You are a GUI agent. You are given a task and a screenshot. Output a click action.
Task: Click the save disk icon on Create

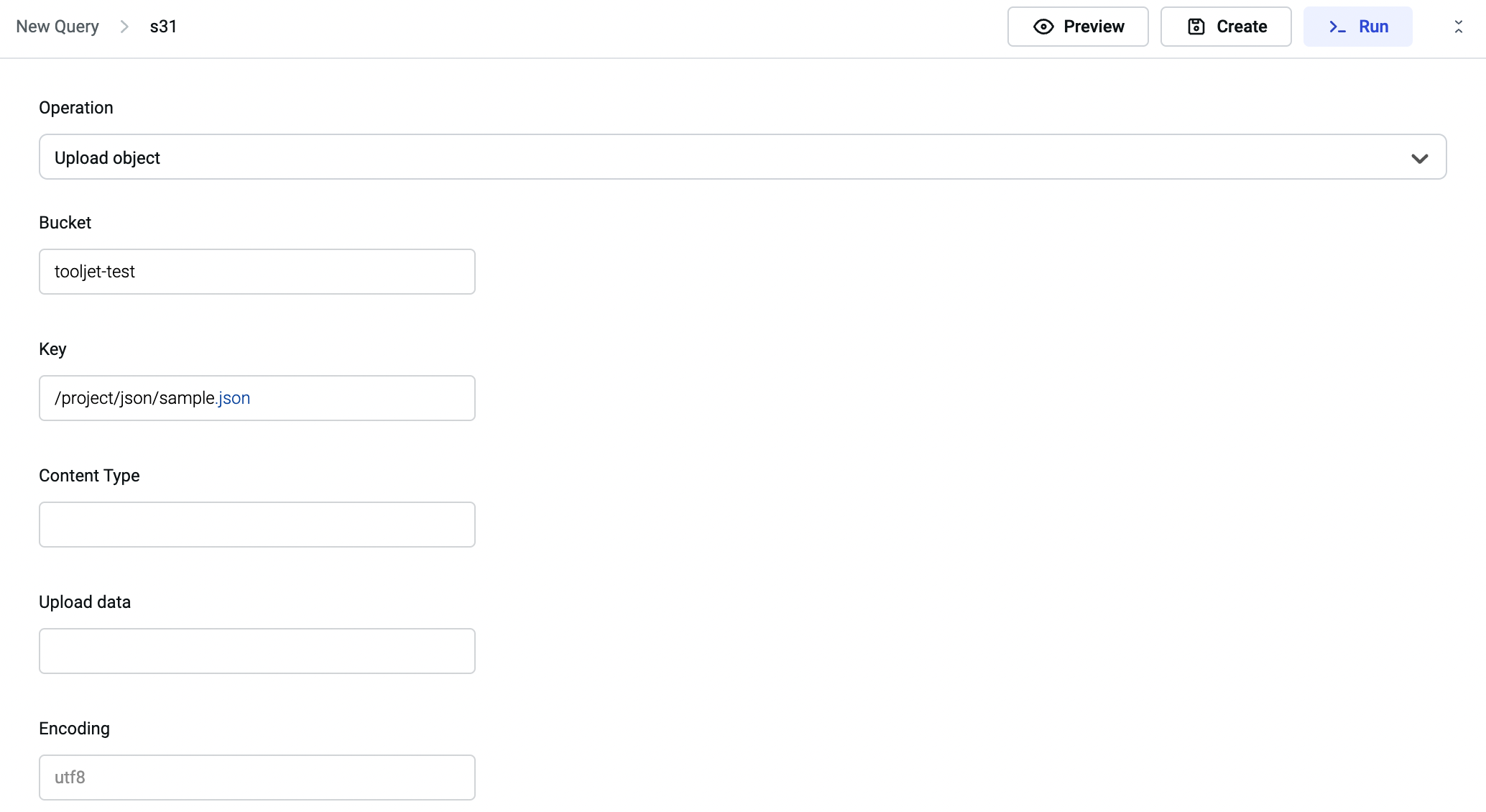click(1196, 27)
